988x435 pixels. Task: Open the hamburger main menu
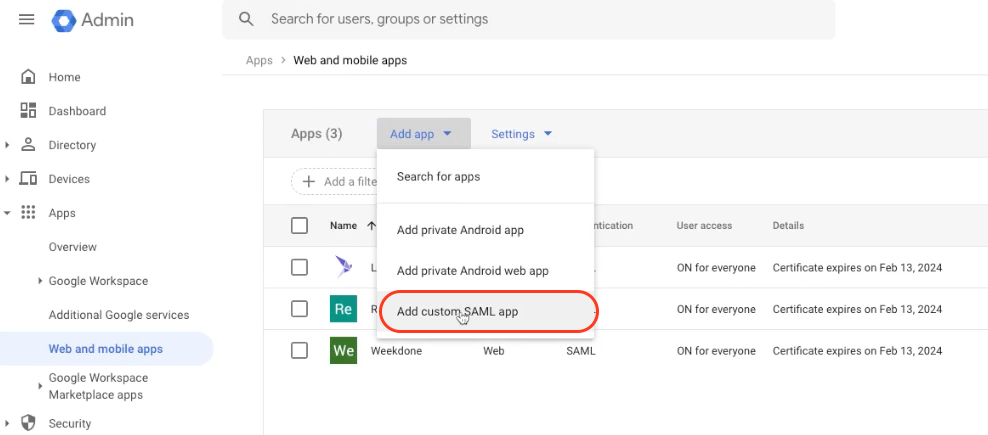tap(27, 20)
